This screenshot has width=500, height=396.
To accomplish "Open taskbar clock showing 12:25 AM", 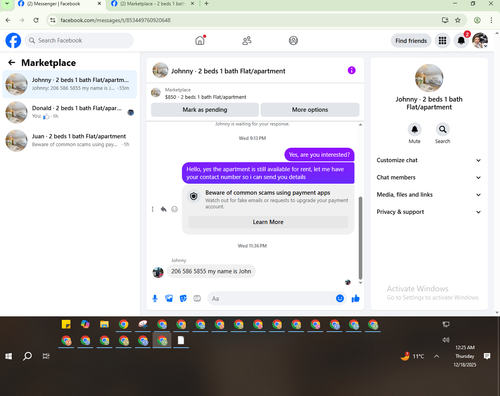I will tap(465, 356).
